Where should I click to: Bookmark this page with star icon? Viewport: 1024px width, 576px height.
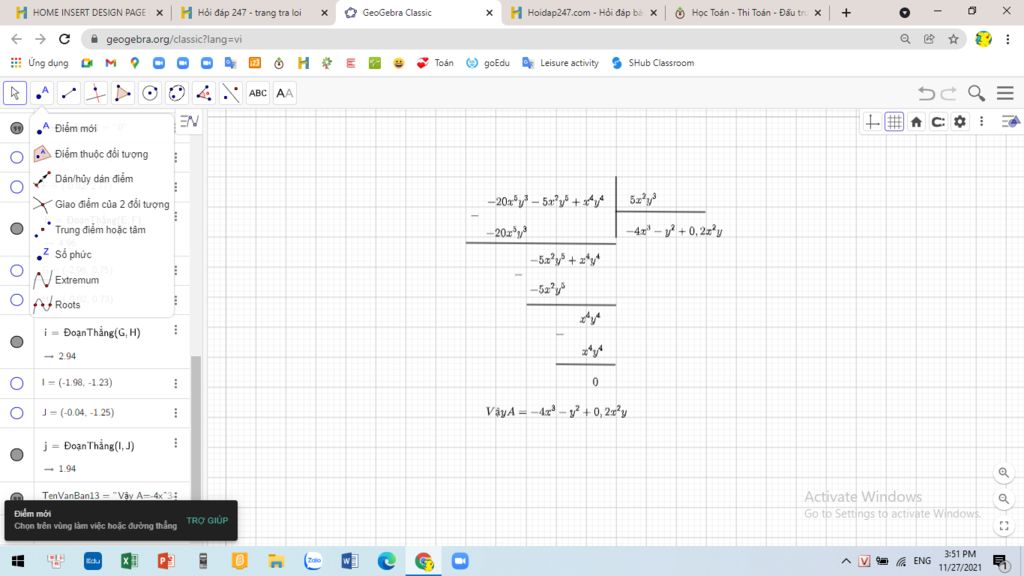pos(953,39)
